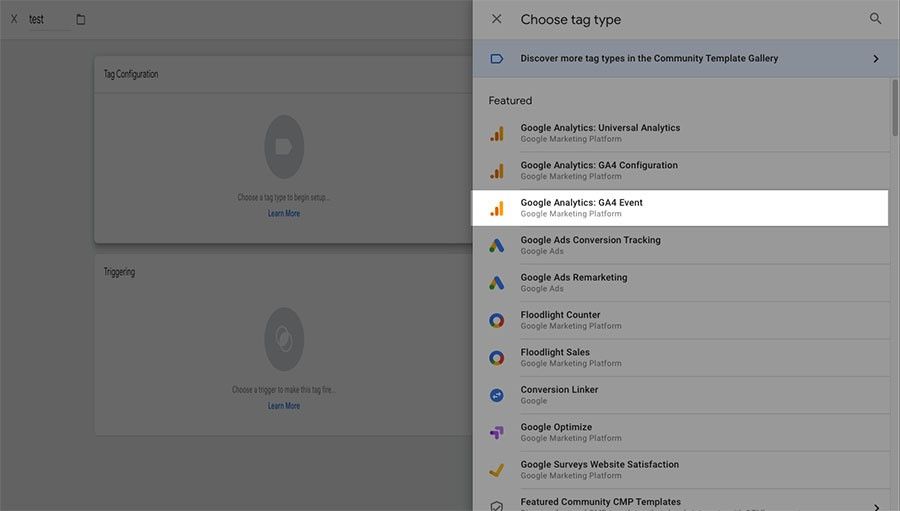Image resolution: width=900 pixels, height=511 pixels.
Task: Click the Conversion Linker icon
Action: tap(496, 395)
